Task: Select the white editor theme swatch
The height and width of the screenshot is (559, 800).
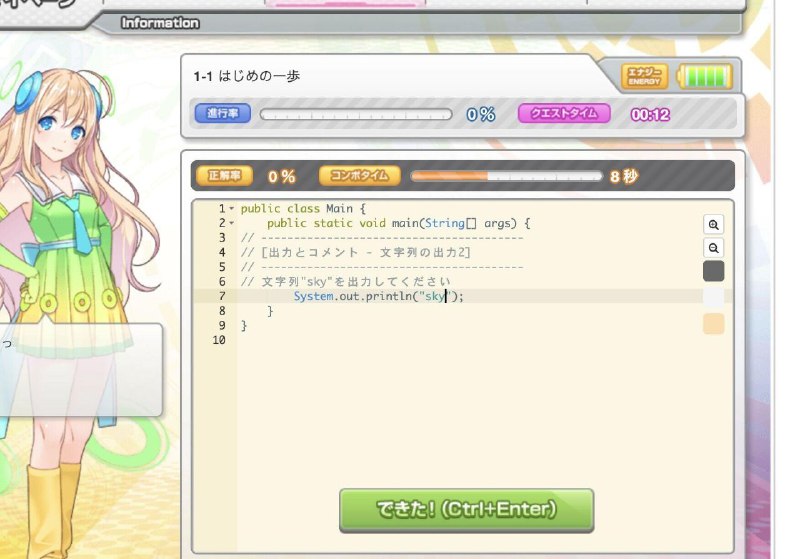Action: click(x=713, y=297)
